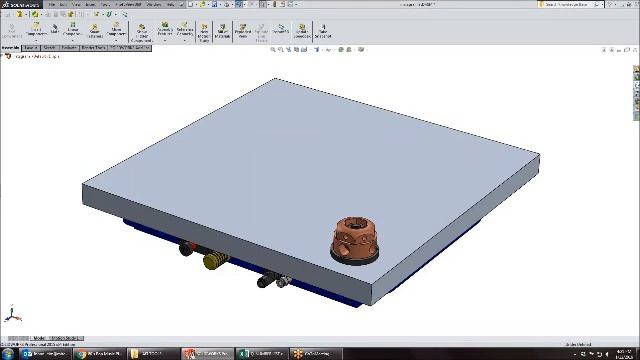This screenshot has width=640, height=360.
Task: Select the Model tab at bottom
Action: click(39, 338)
